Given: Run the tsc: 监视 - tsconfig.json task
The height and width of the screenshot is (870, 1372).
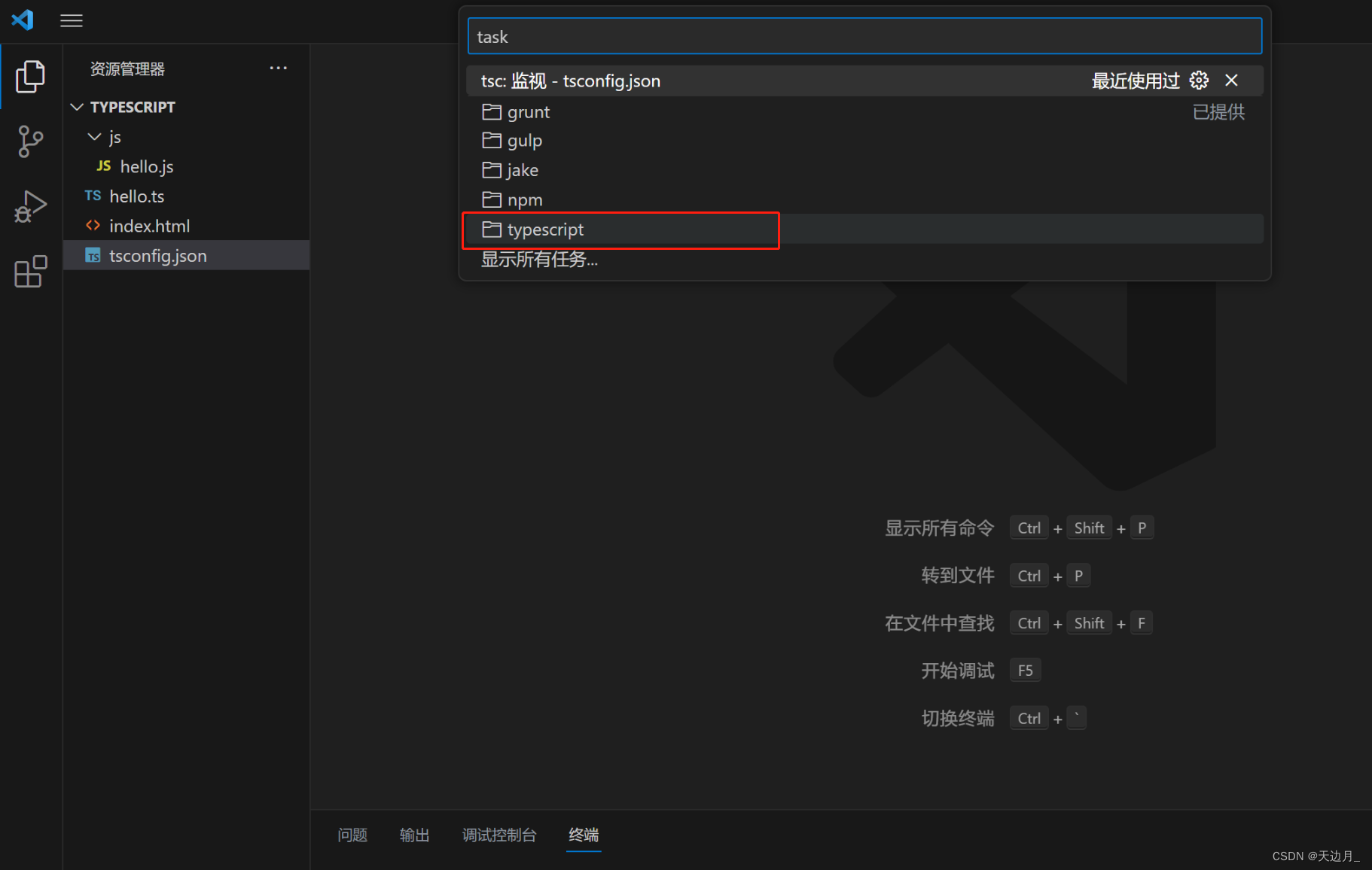Looking at the screenshot, I should pyautogui.click(x=864, y=81).
